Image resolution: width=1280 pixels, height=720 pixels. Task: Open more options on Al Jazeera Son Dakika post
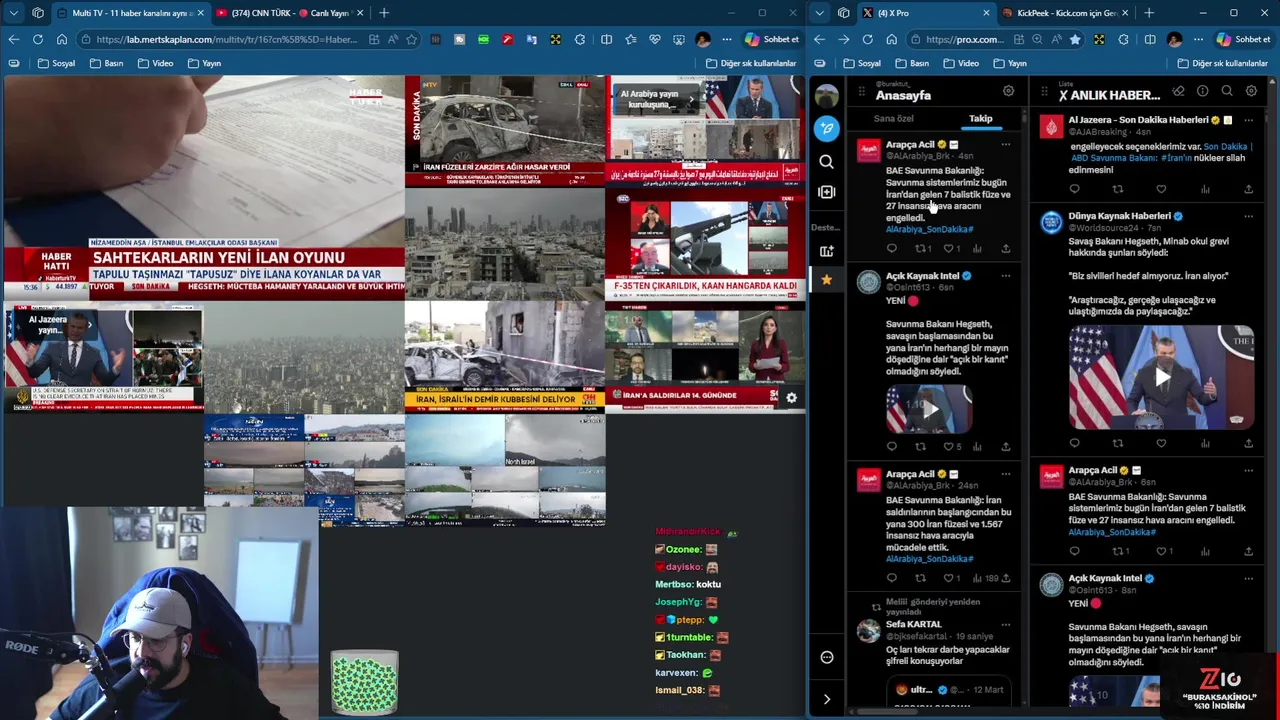[1248, 120]
